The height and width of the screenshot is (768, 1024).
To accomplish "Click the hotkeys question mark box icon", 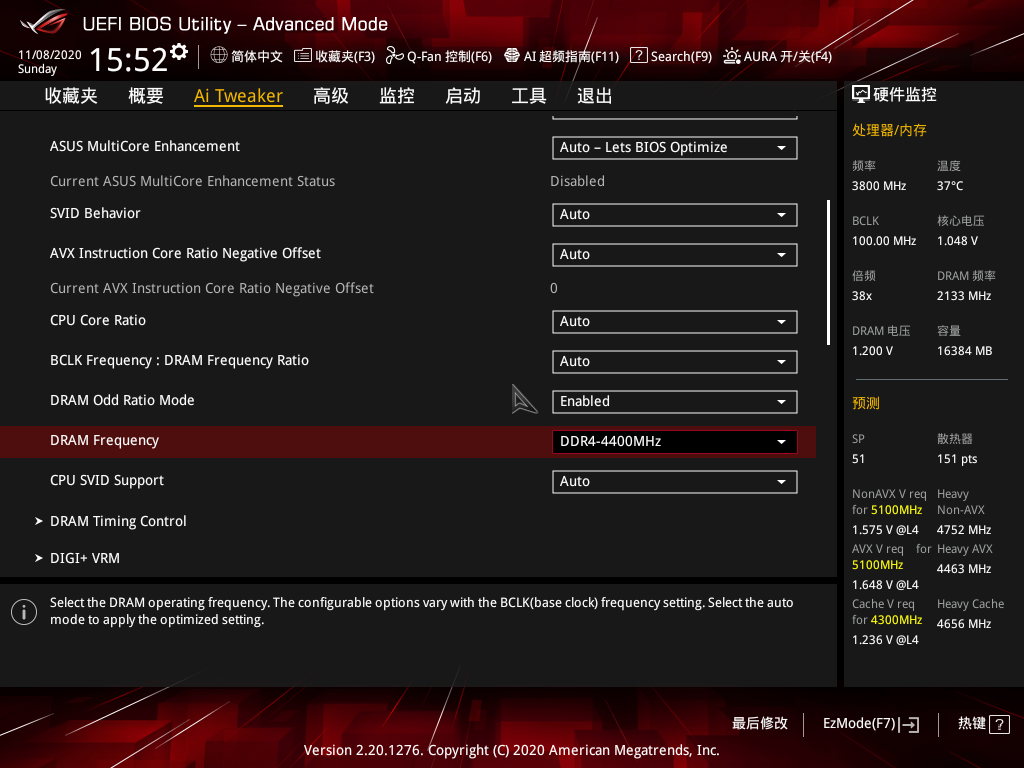I will click(999, 724).
